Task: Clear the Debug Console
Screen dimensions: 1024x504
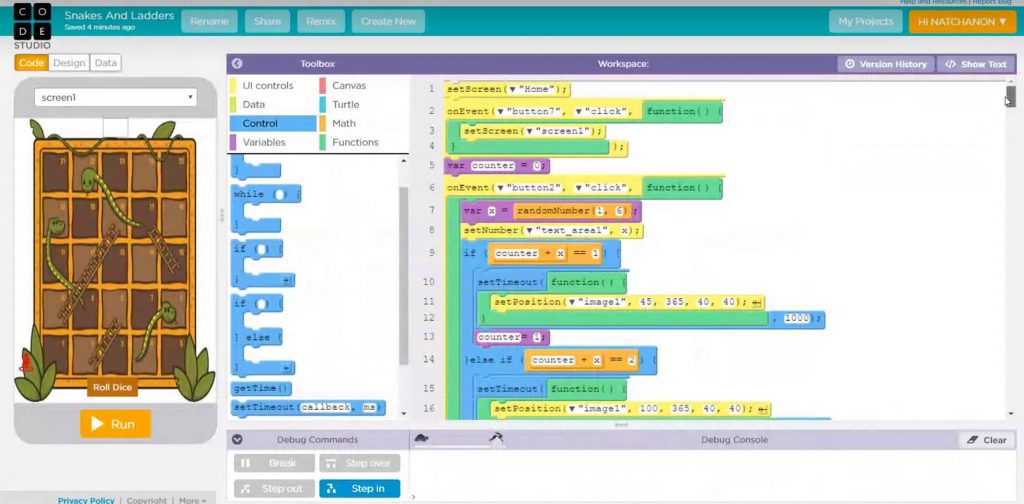Action: (987, 440)
